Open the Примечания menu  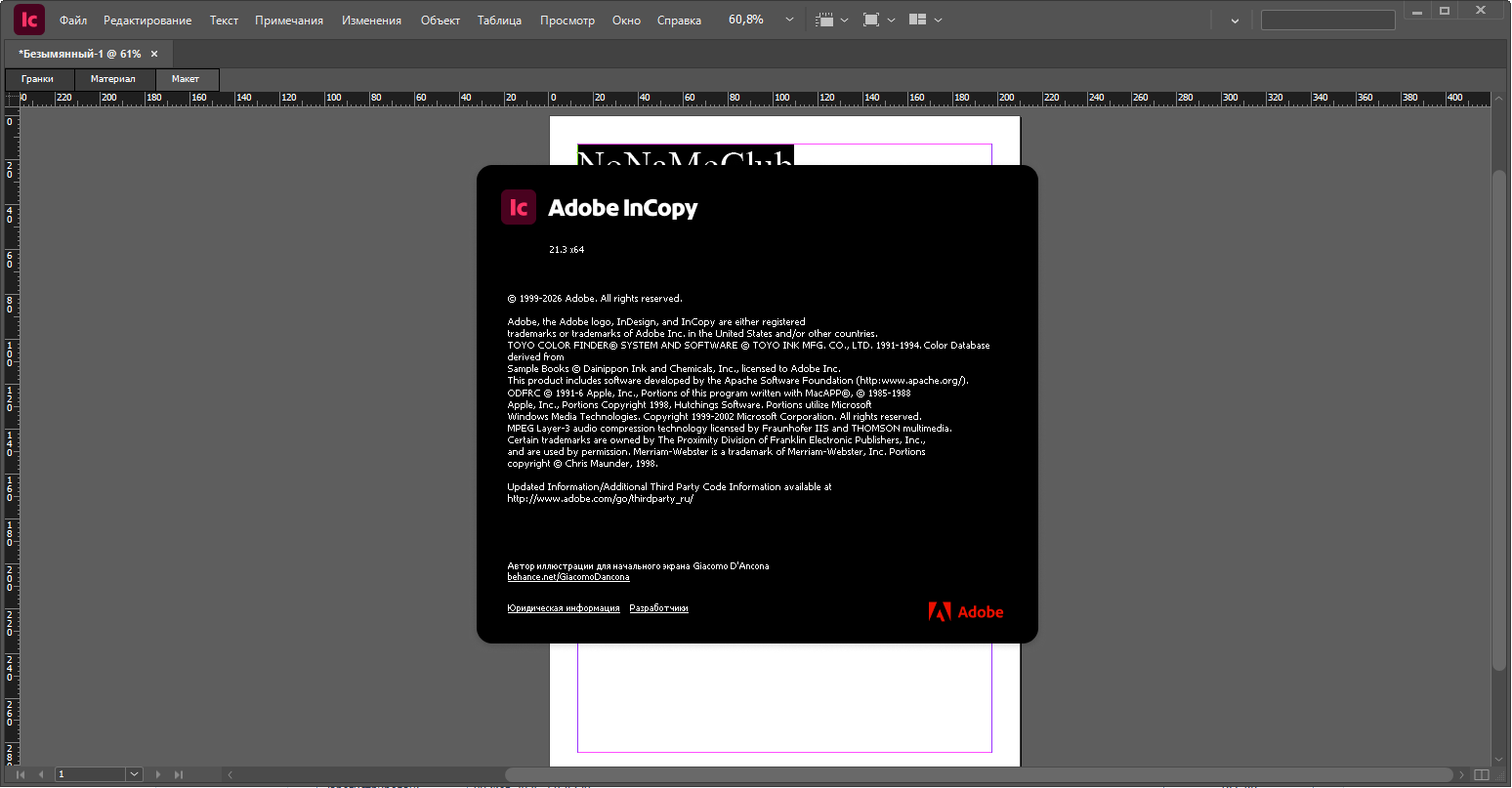click(289, 21)
